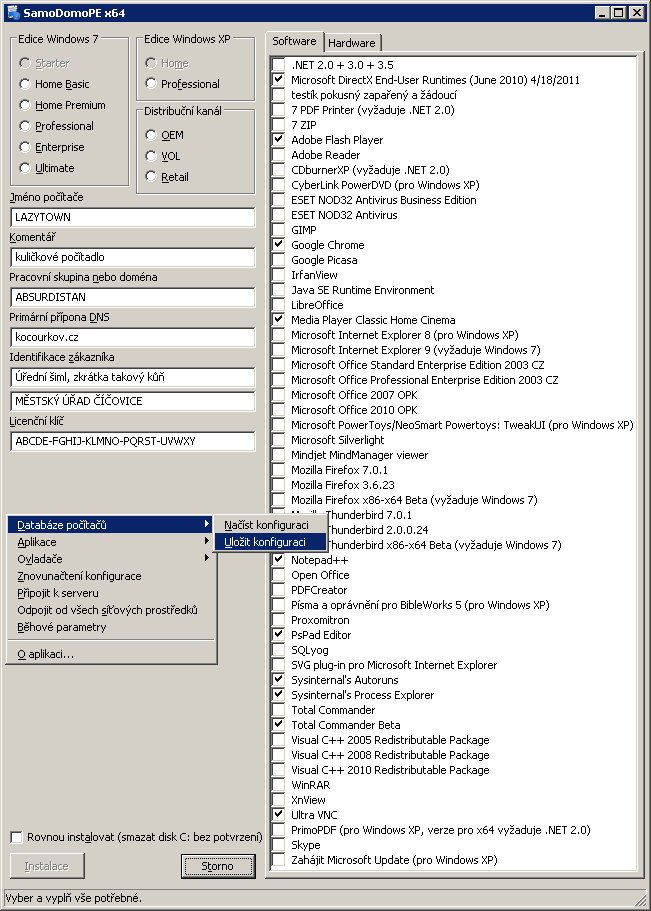The image size is (651, 911).
Task: Click the SamoDomoPE title bar app icon
Action: [x=13, y=13]
